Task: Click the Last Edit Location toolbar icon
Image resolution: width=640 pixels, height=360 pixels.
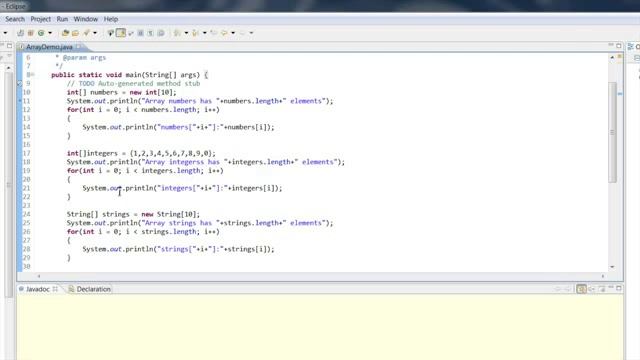Action: [x=213, y=33]
